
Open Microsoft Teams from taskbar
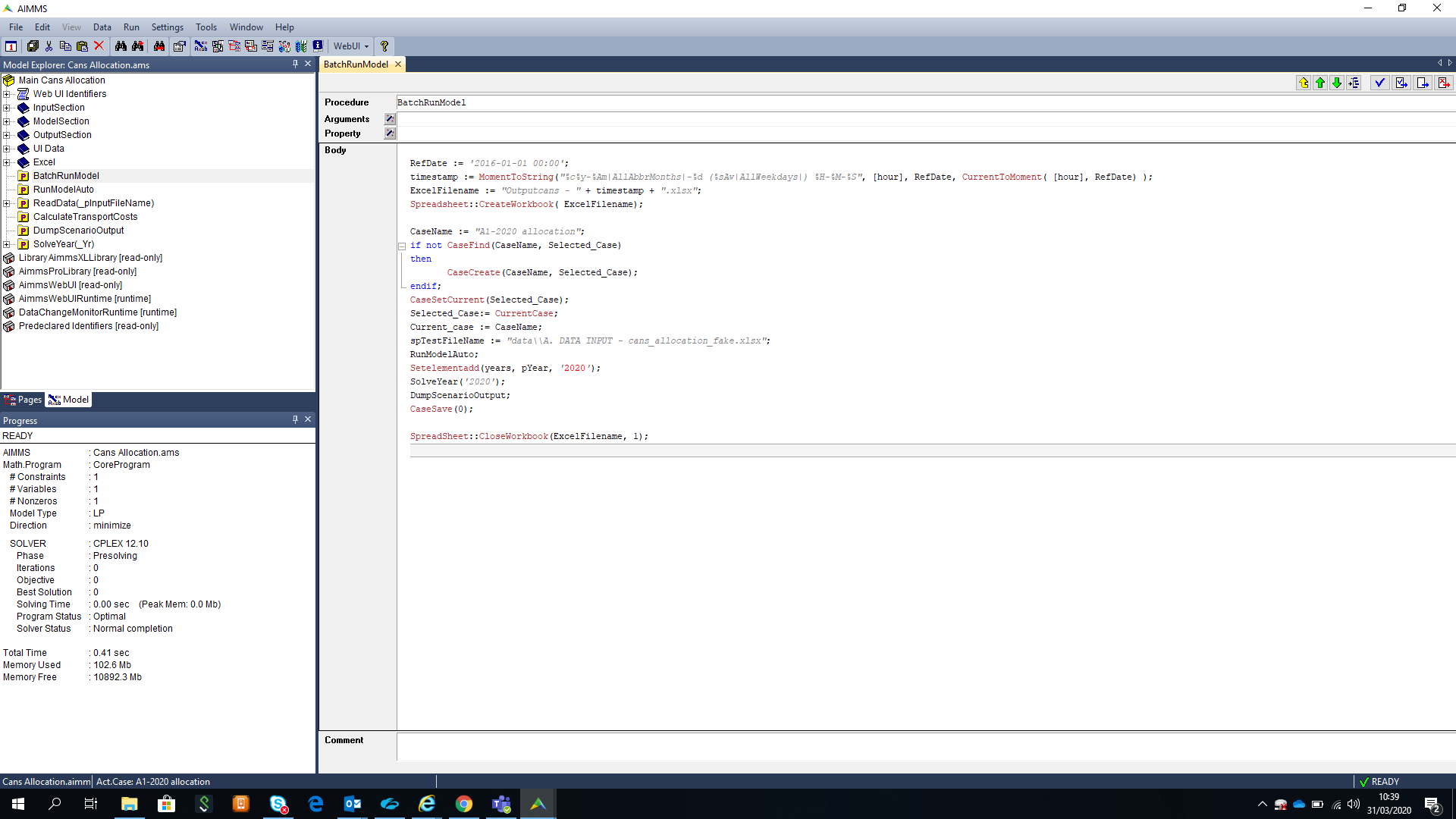coord(501,804)
